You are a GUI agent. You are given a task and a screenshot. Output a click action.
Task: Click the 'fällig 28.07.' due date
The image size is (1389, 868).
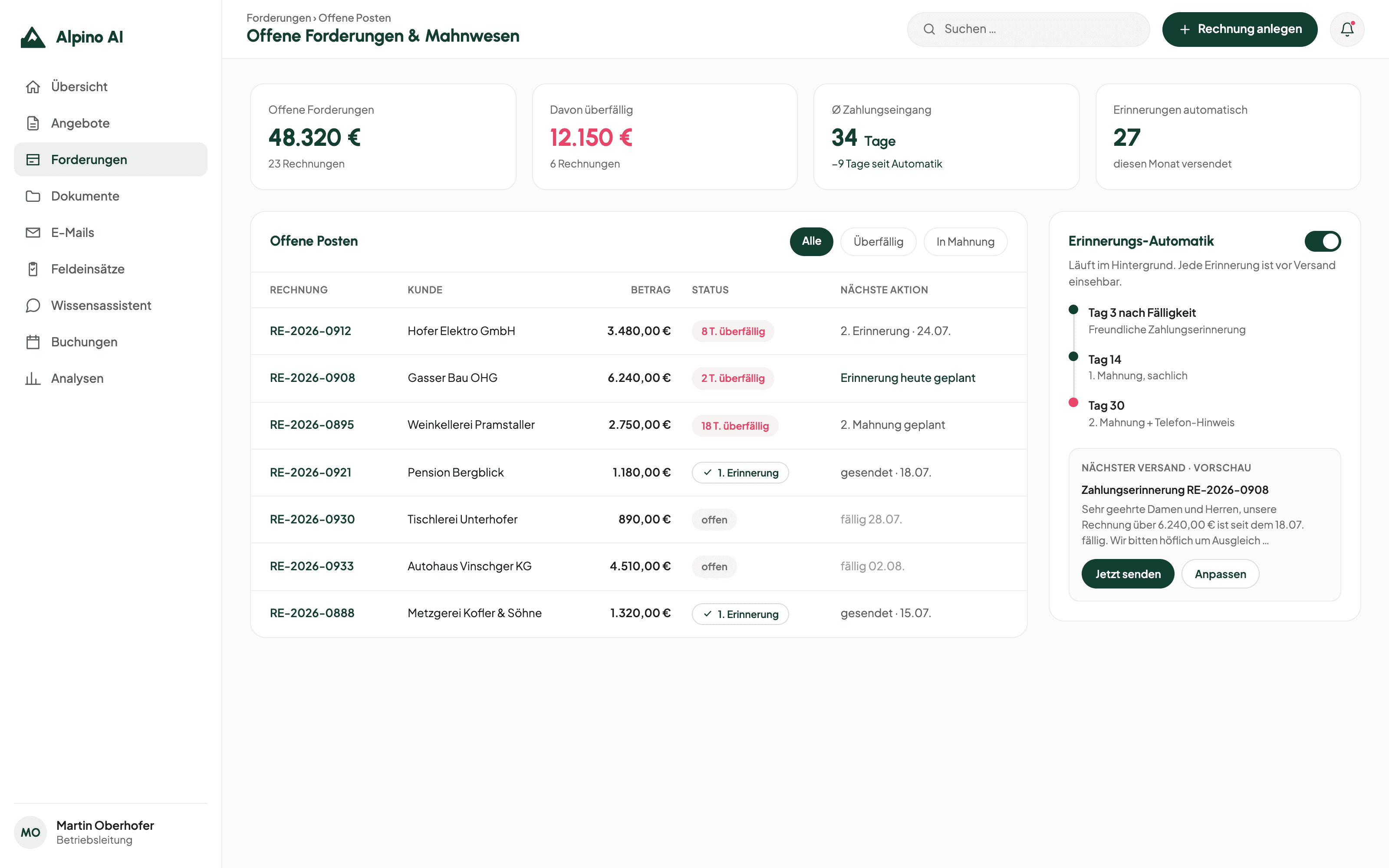[871, 519]
